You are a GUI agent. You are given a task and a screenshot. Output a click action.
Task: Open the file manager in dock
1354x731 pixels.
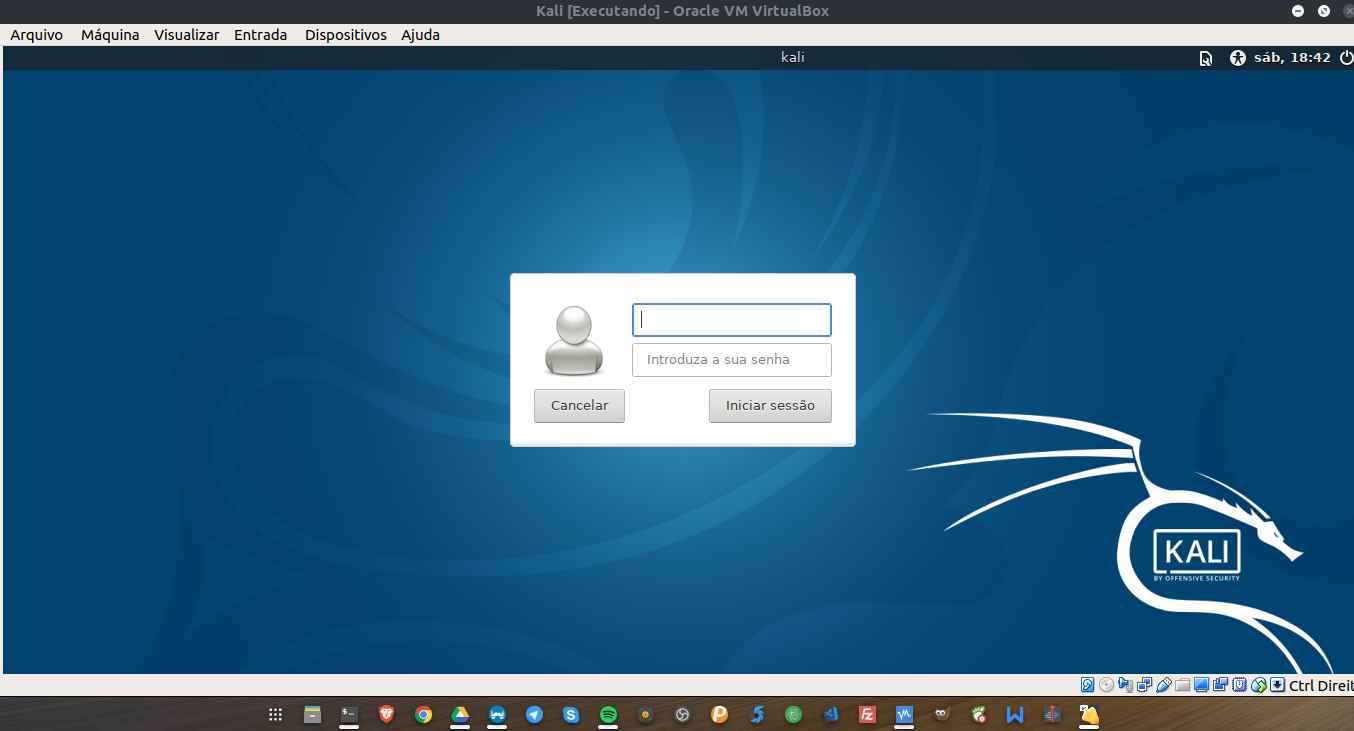tap(312, 715)
